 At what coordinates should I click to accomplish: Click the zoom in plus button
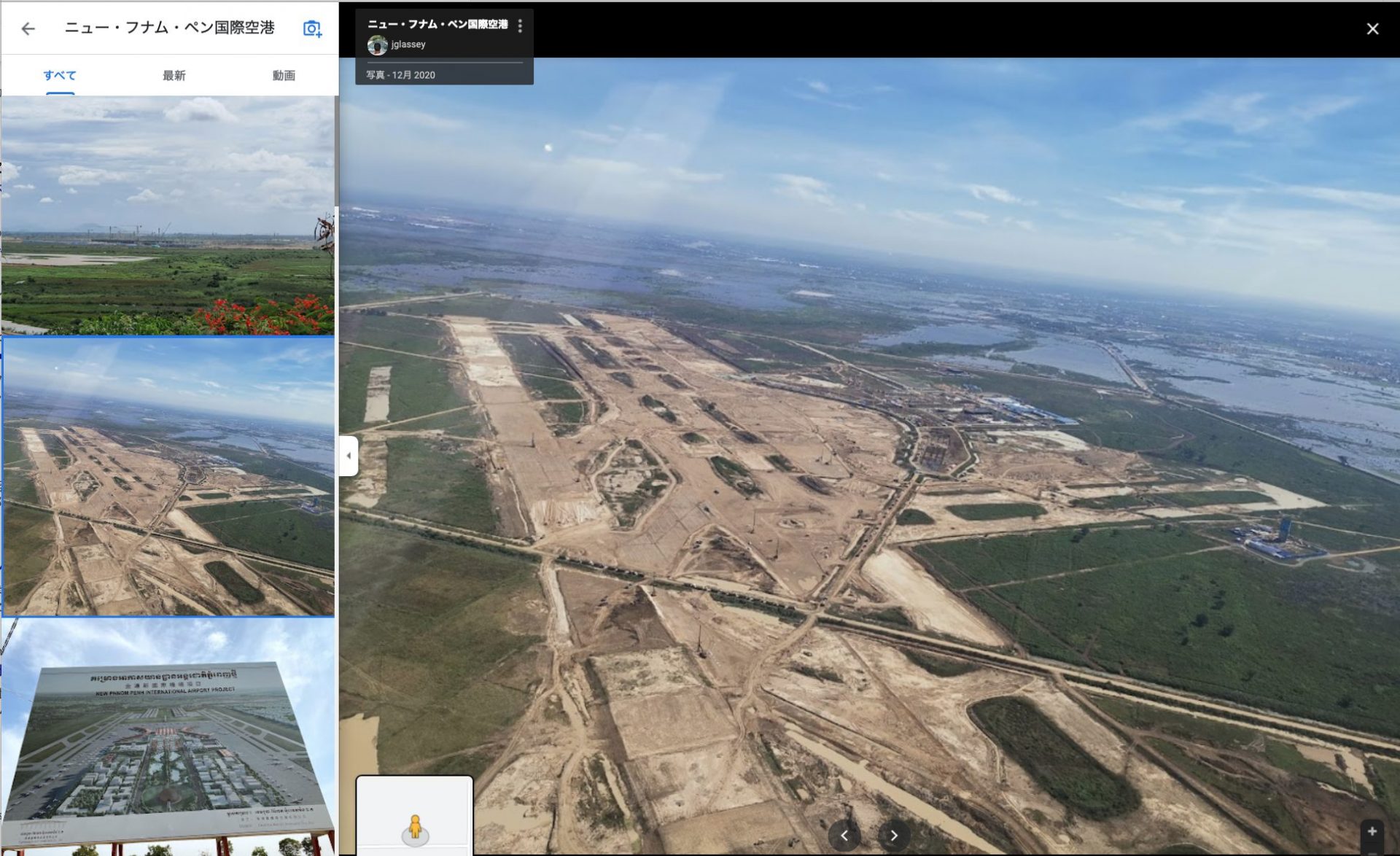[1372, 832]
